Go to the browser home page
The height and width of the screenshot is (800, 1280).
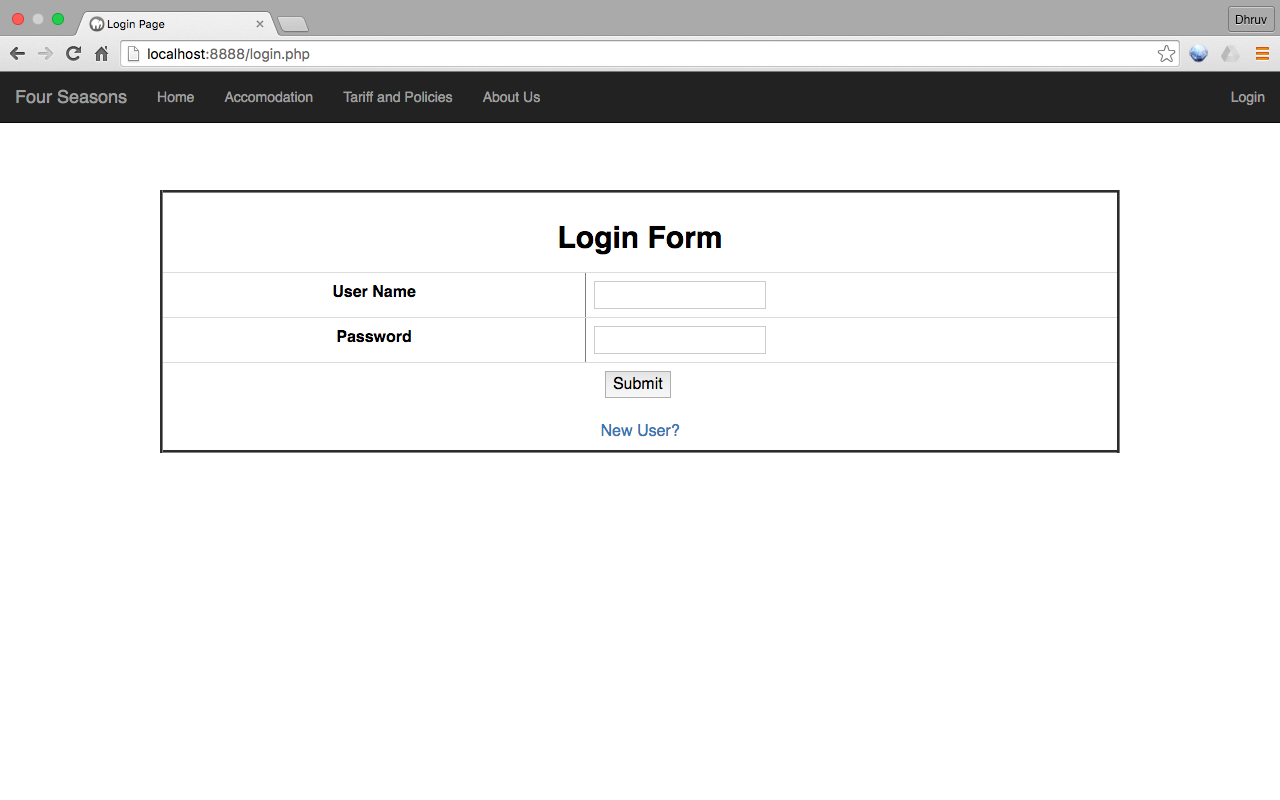[x=101, y=54]
